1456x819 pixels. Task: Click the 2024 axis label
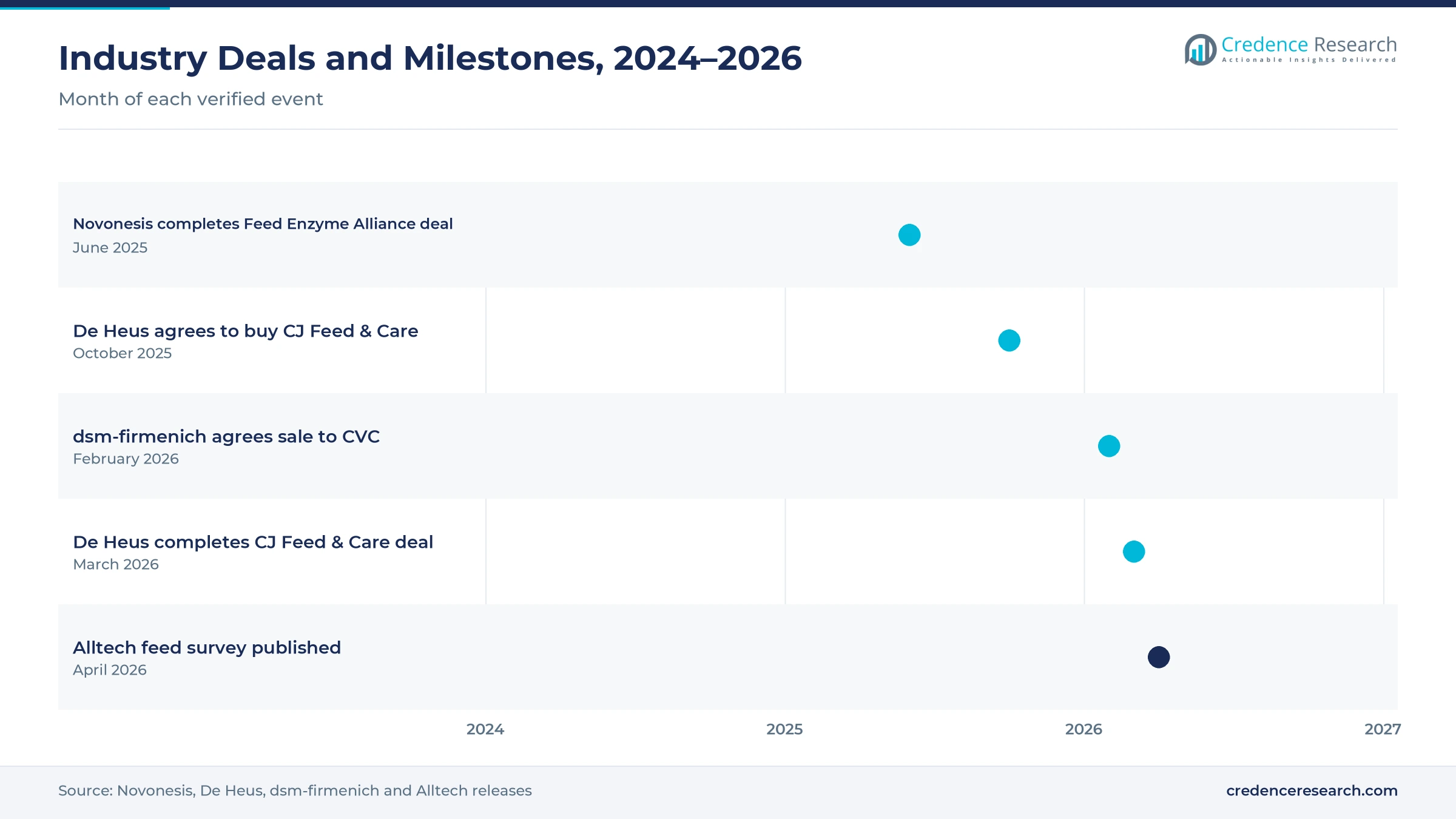485,729
